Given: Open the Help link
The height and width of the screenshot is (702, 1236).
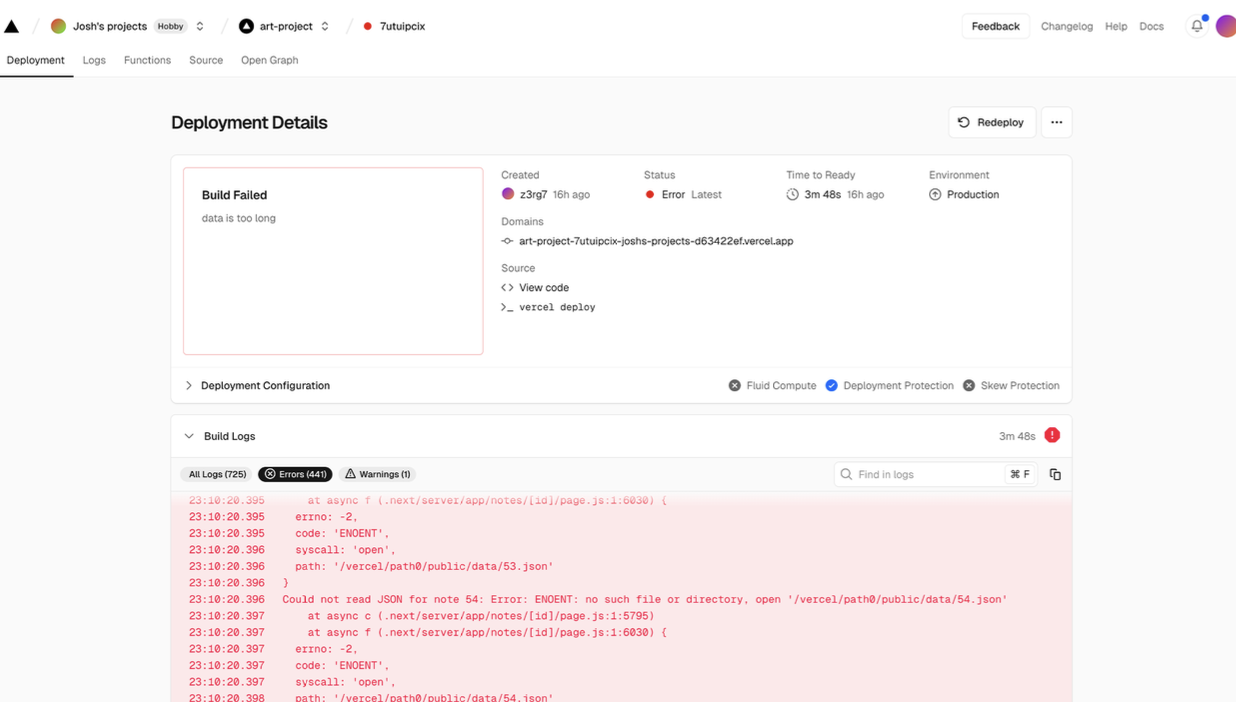Looking at the screenshot, I should [x=1116, y=26].
